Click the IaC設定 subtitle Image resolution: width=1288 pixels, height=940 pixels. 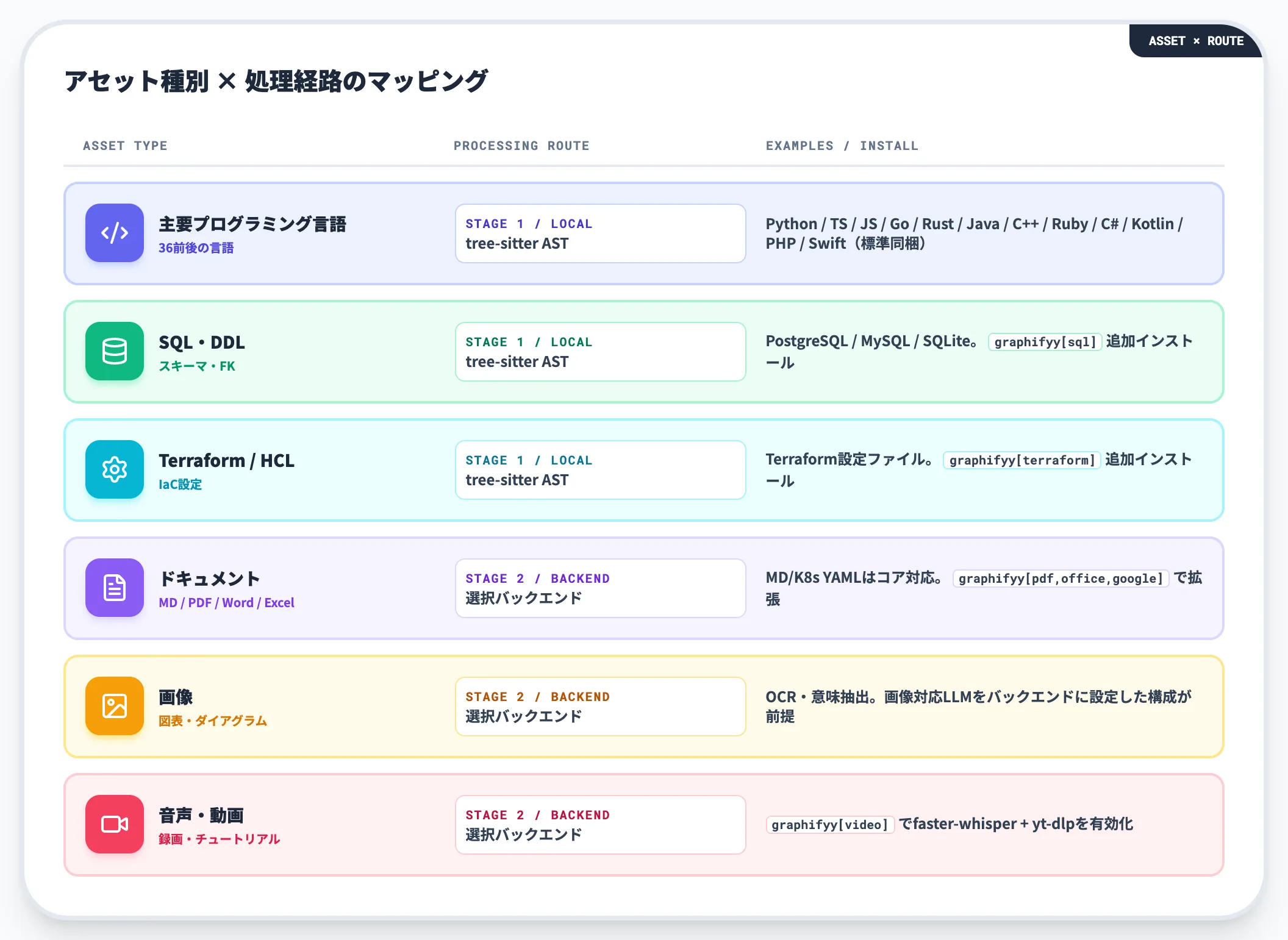181,485
